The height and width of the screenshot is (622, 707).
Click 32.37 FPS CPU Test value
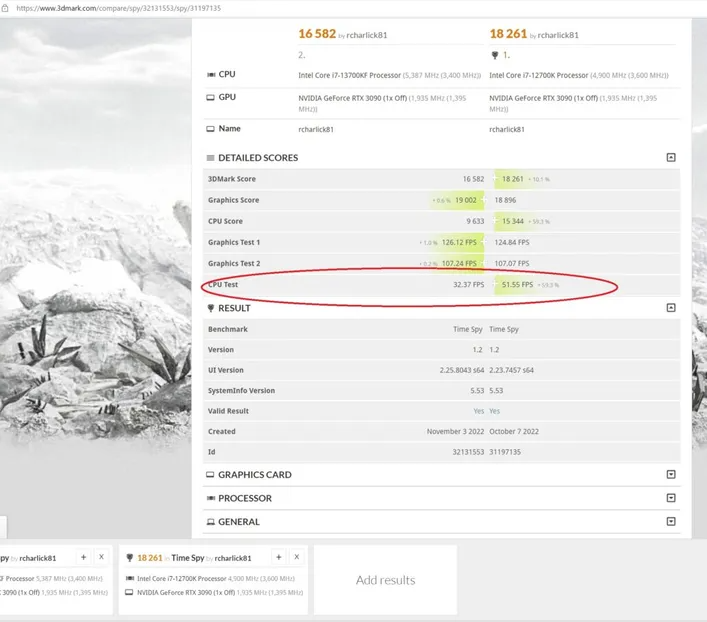468,285
